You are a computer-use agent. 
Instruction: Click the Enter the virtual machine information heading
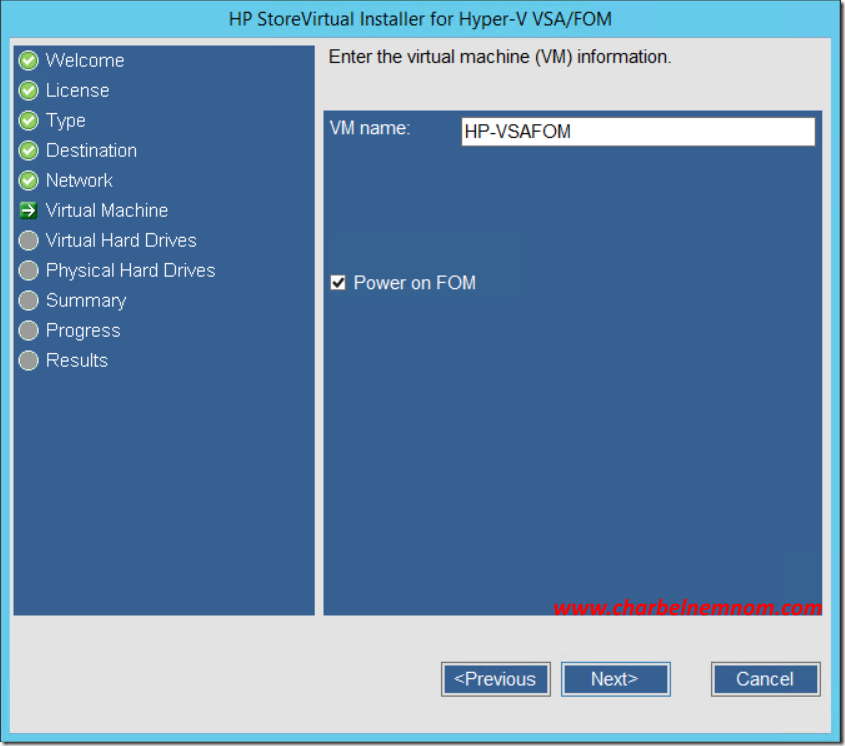[x=500, y=57]
